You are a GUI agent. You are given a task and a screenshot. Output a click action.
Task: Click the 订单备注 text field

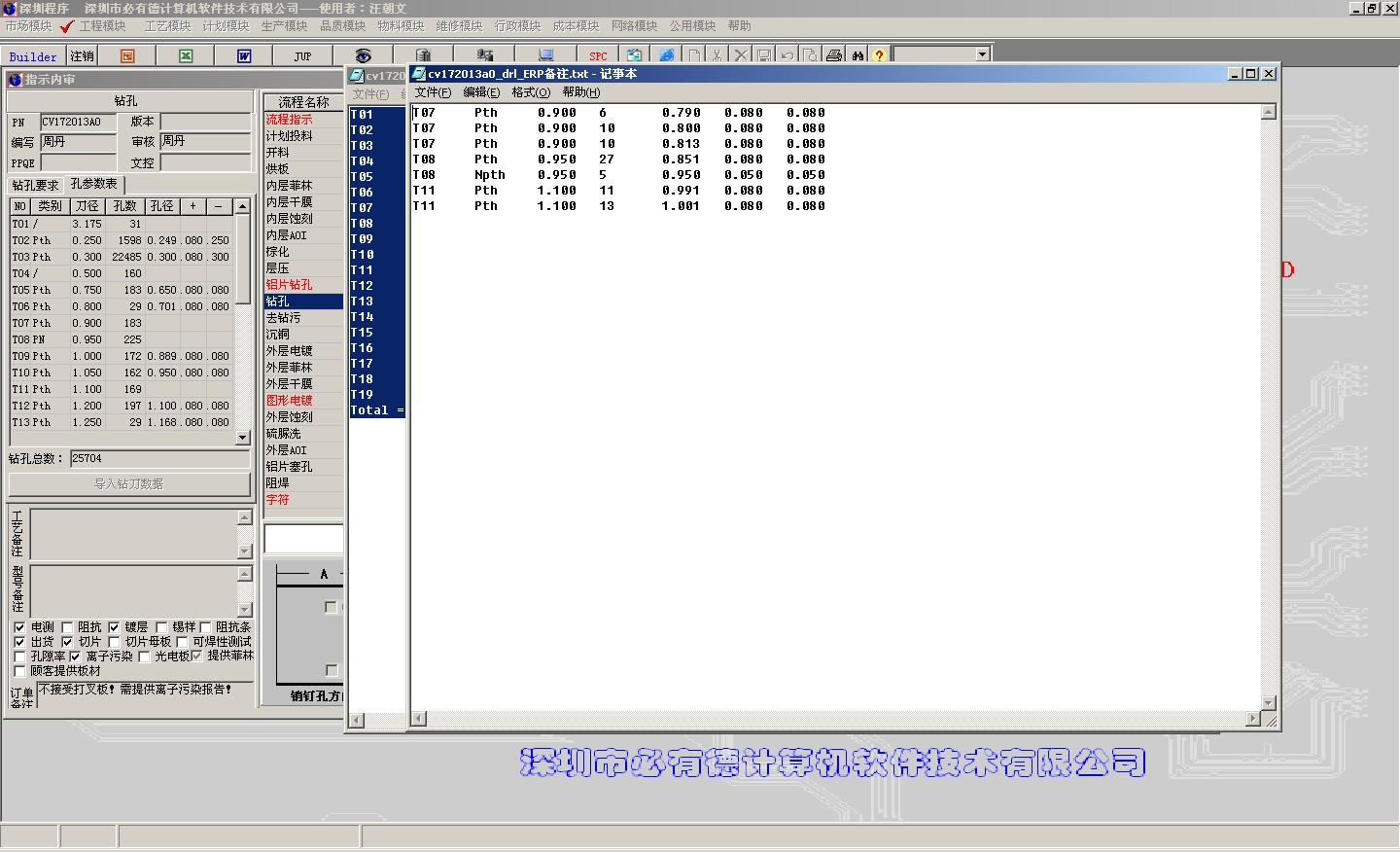coord(145,694)
